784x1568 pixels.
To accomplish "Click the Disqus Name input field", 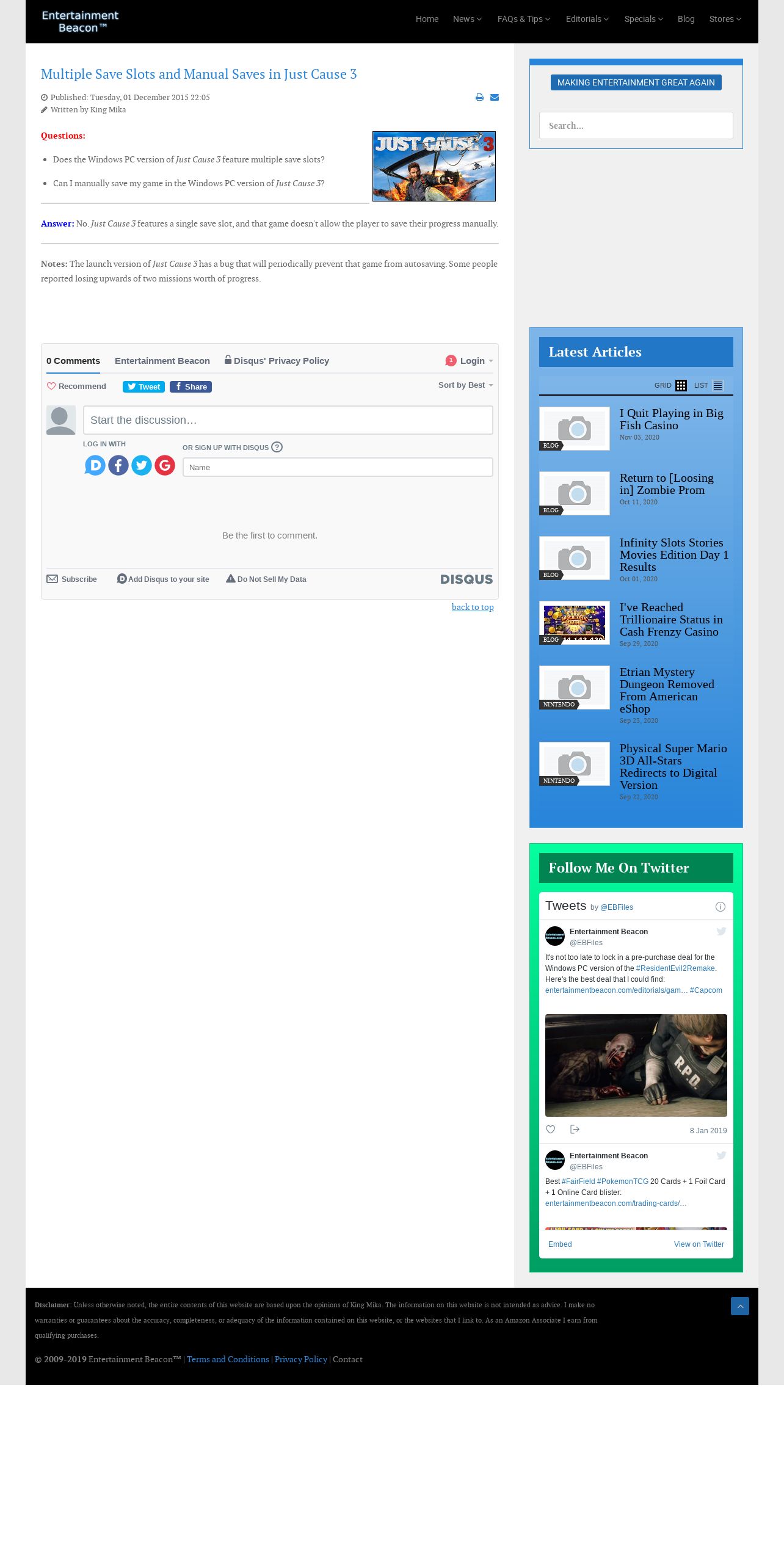I will [x=338, y=467].
